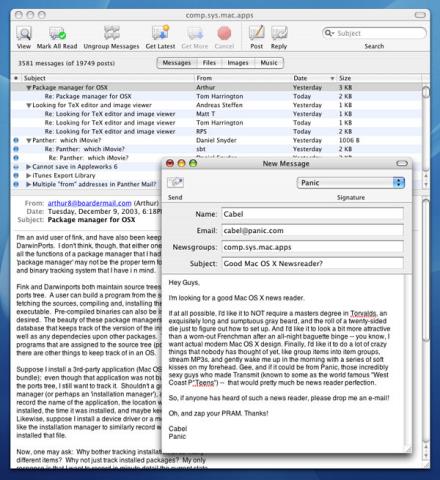Open the View toolbar icon
Screen dimensions: 440x480
point(24,34)
